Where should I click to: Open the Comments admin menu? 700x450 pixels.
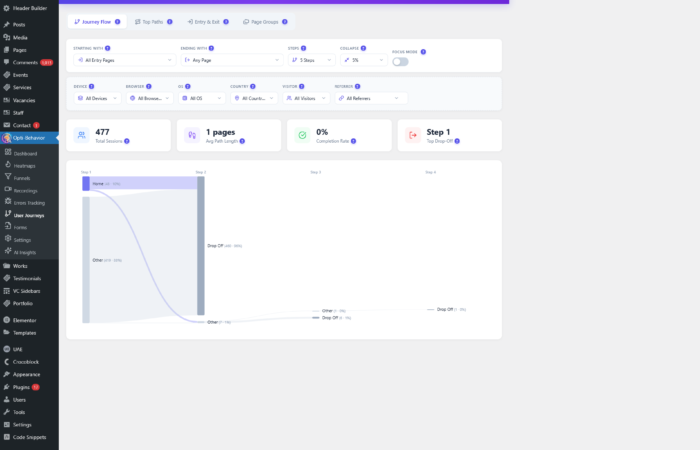click(x=25, y=62)
